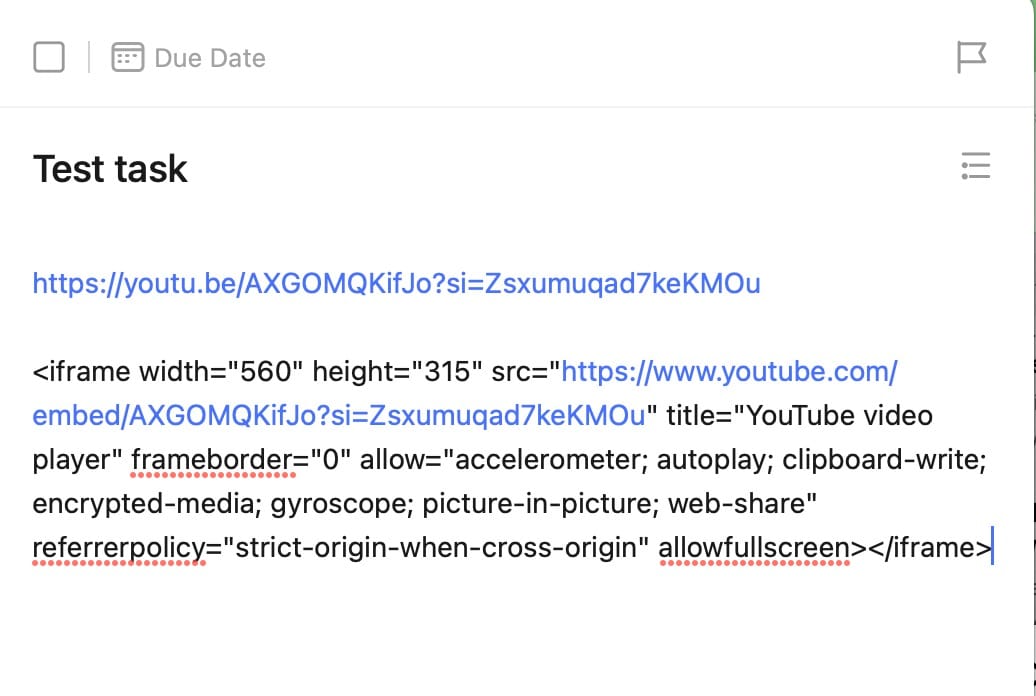Set the Due Date label
The height and width of the screenshot is (696, 1036).
click(210, 58)
